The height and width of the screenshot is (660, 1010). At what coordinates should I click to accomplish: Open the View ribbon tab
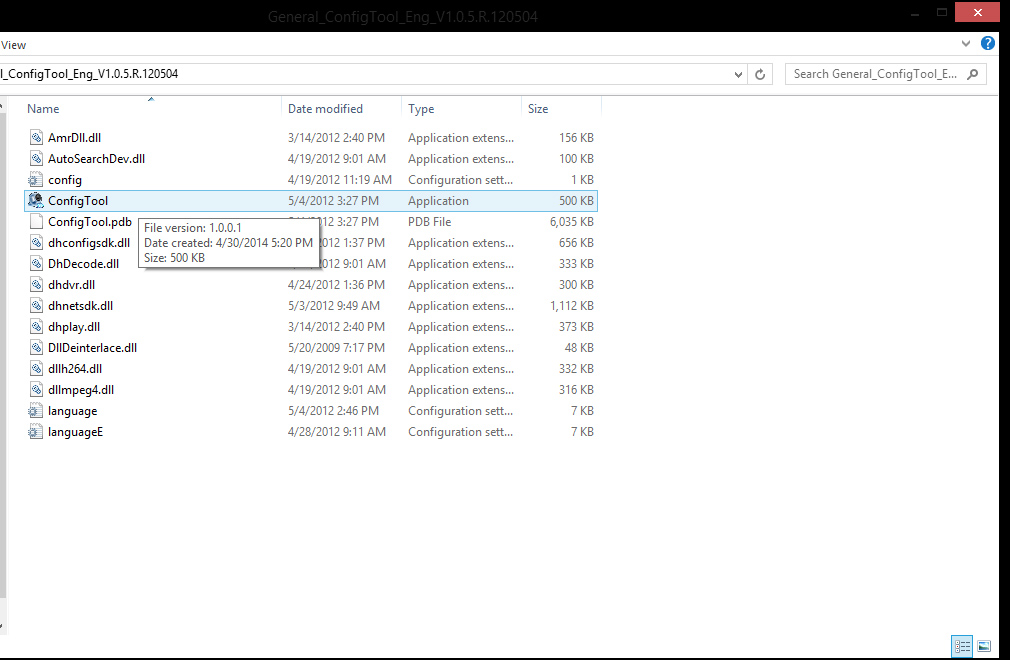click(13, 45)
